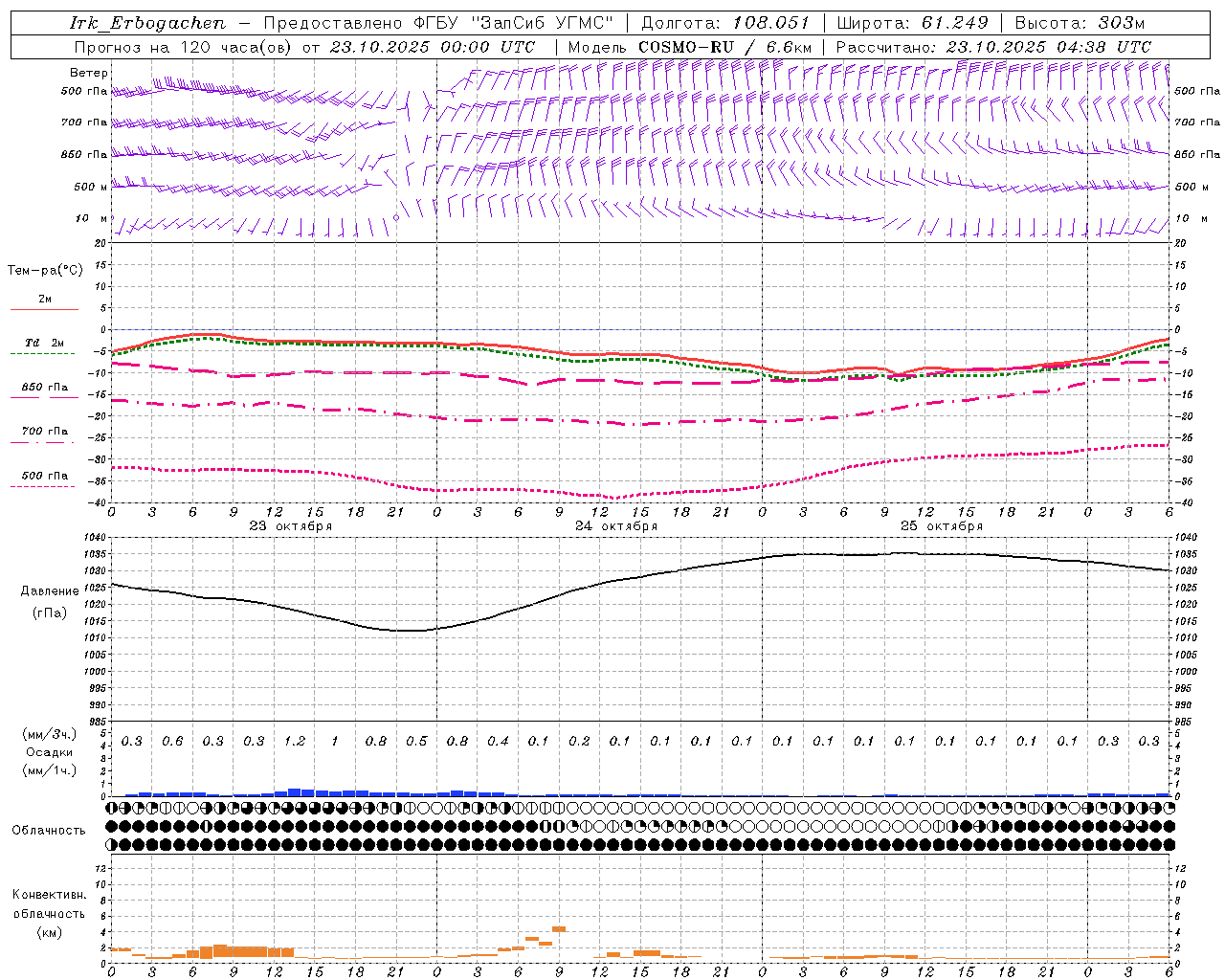Click the 0.5 precipitation value
The width and height of the screenshot is (1225, 980).
point(416,742)
